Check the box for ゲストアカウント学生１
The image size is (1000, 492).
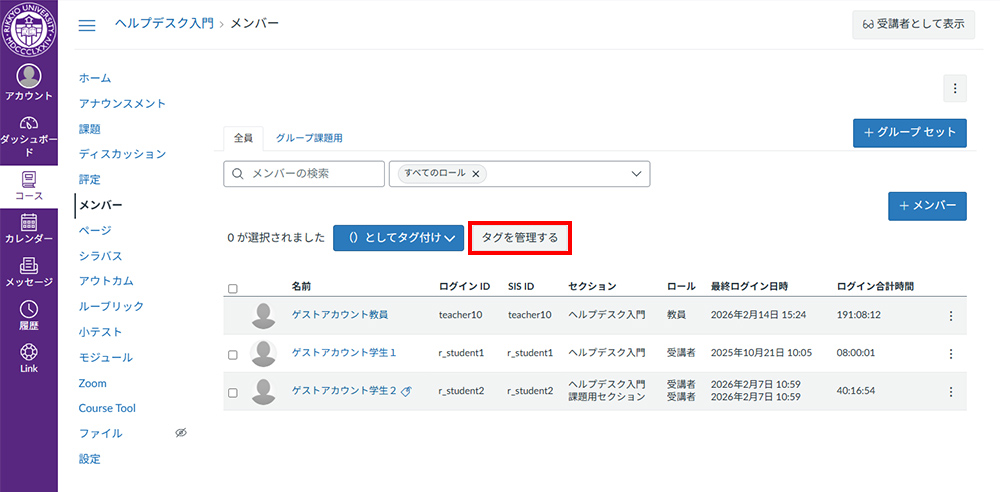[233, 354]
